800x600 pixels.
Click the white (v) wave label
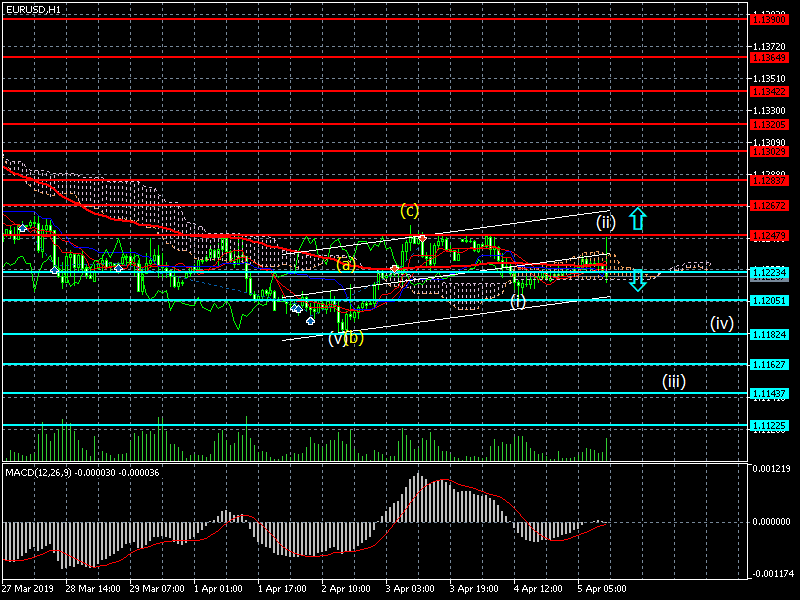(x=337, y=338)
